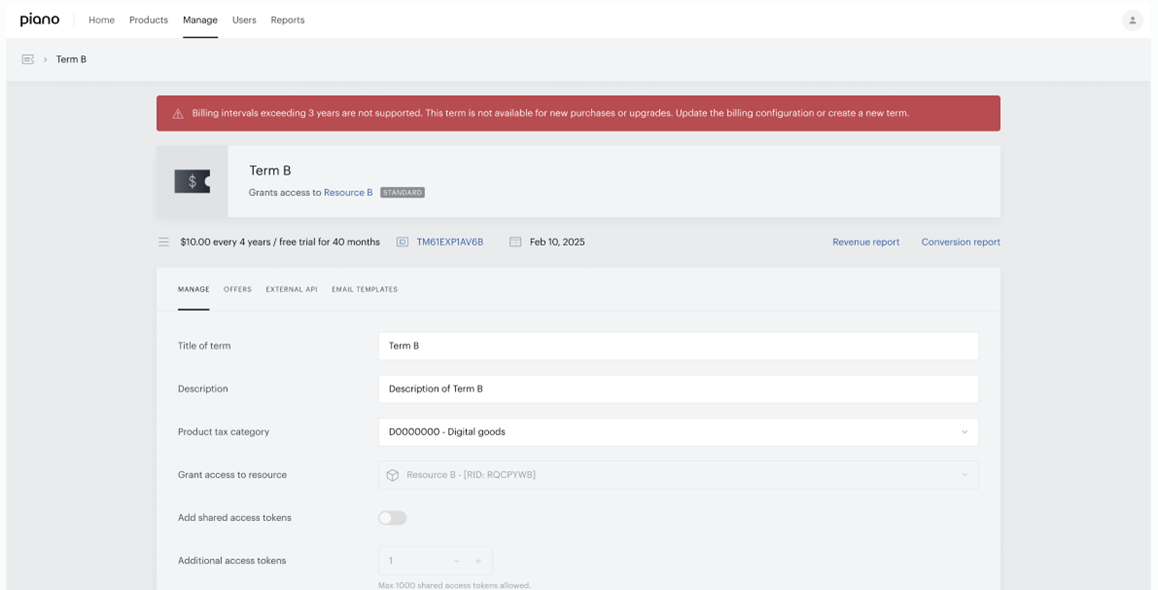Decrease additional access tokens with minus
The image size is (1158, 590).
coord(456,561)
